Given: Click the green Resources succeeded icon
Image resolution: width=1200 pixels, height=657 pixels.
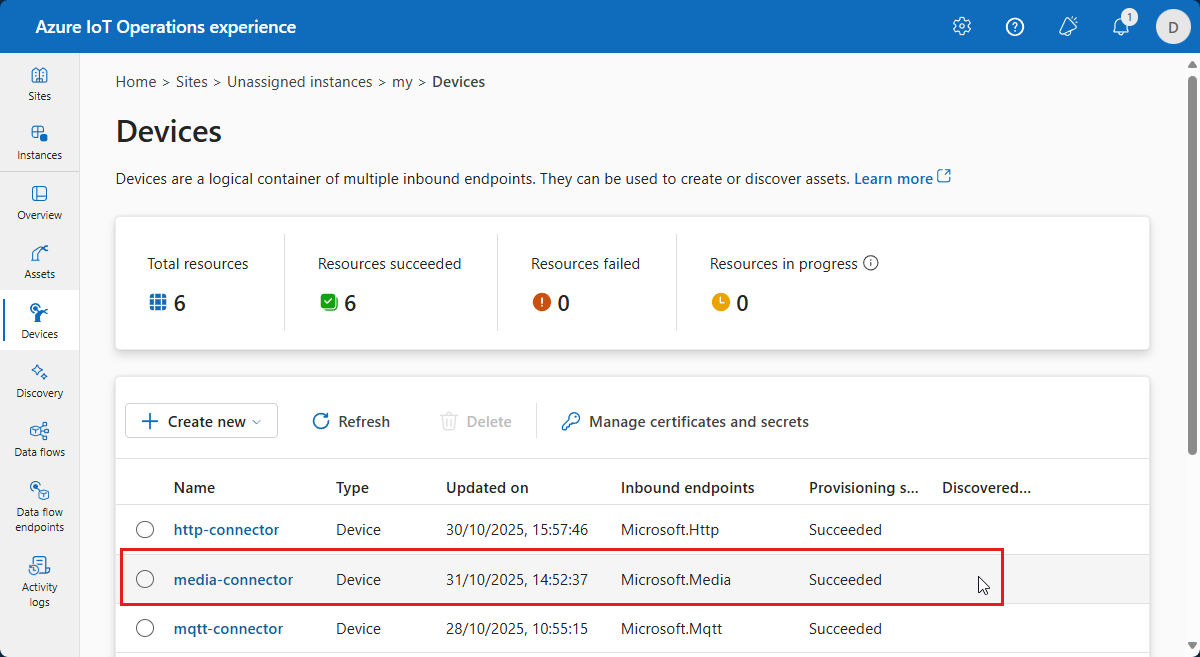Looking at the screenshot, I should 329,302.
